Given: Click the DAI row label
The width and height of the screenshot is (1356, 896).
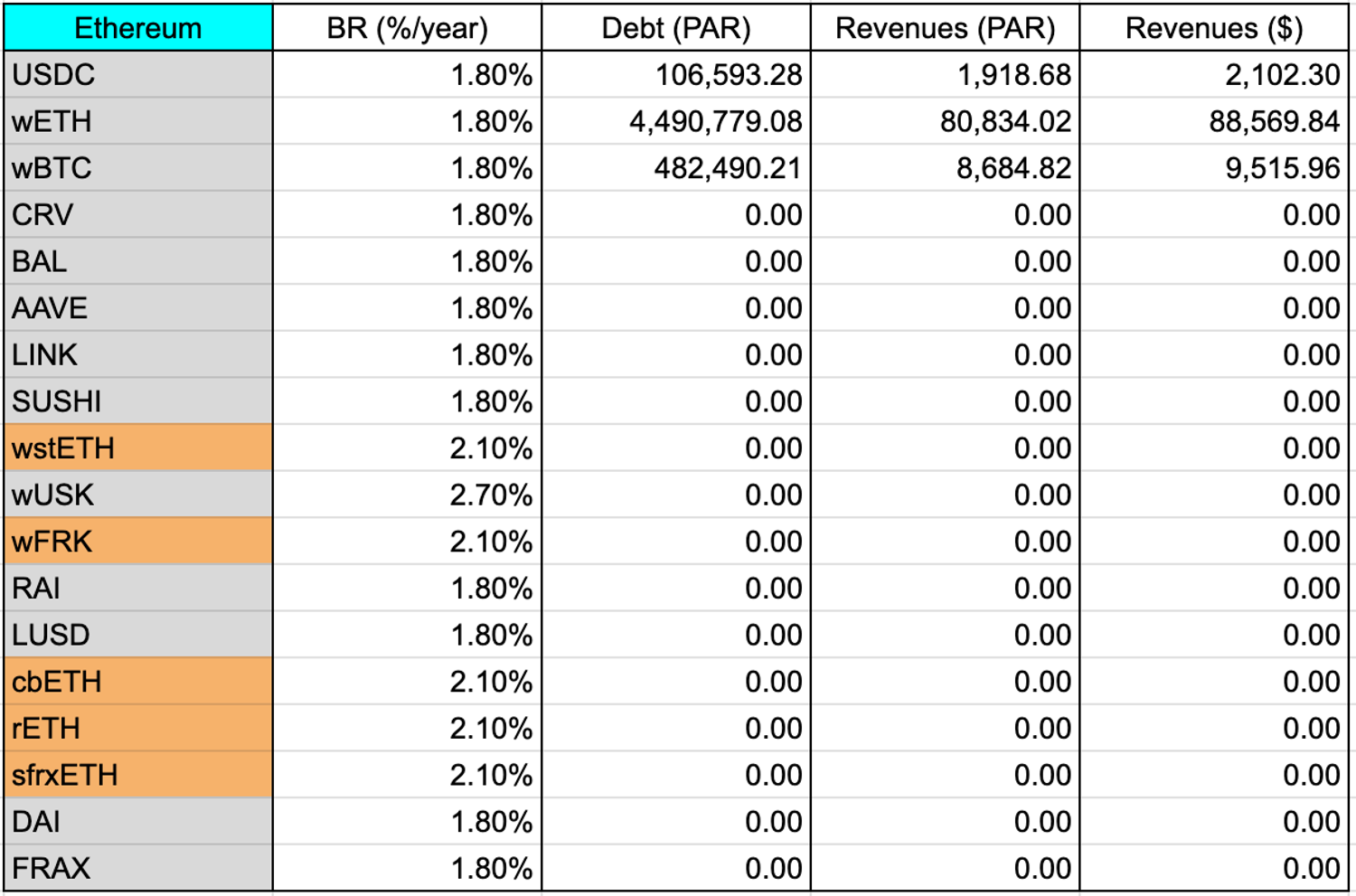Looking at the screenshot, I should coord(138,822).
